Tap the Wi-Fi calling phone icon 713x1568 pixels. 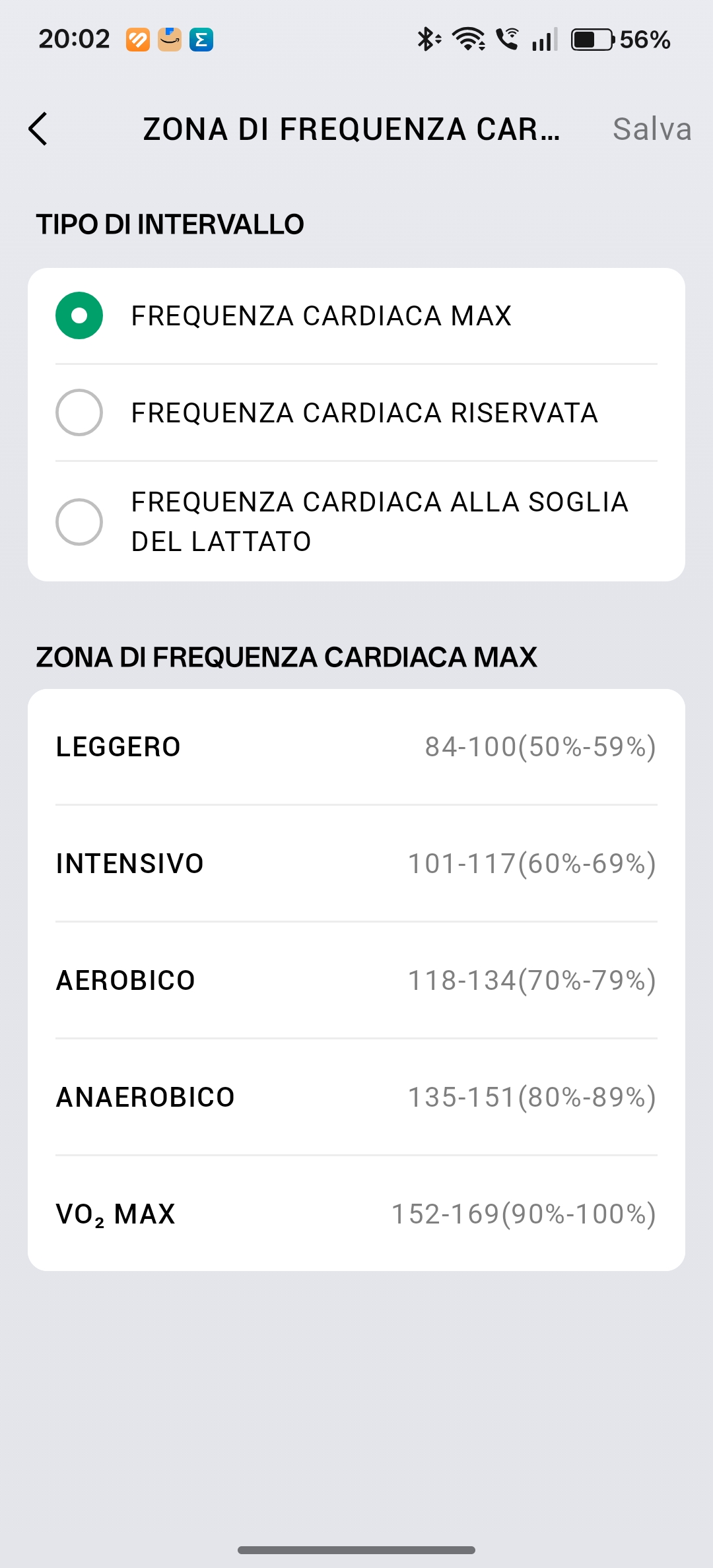[507, 40]
